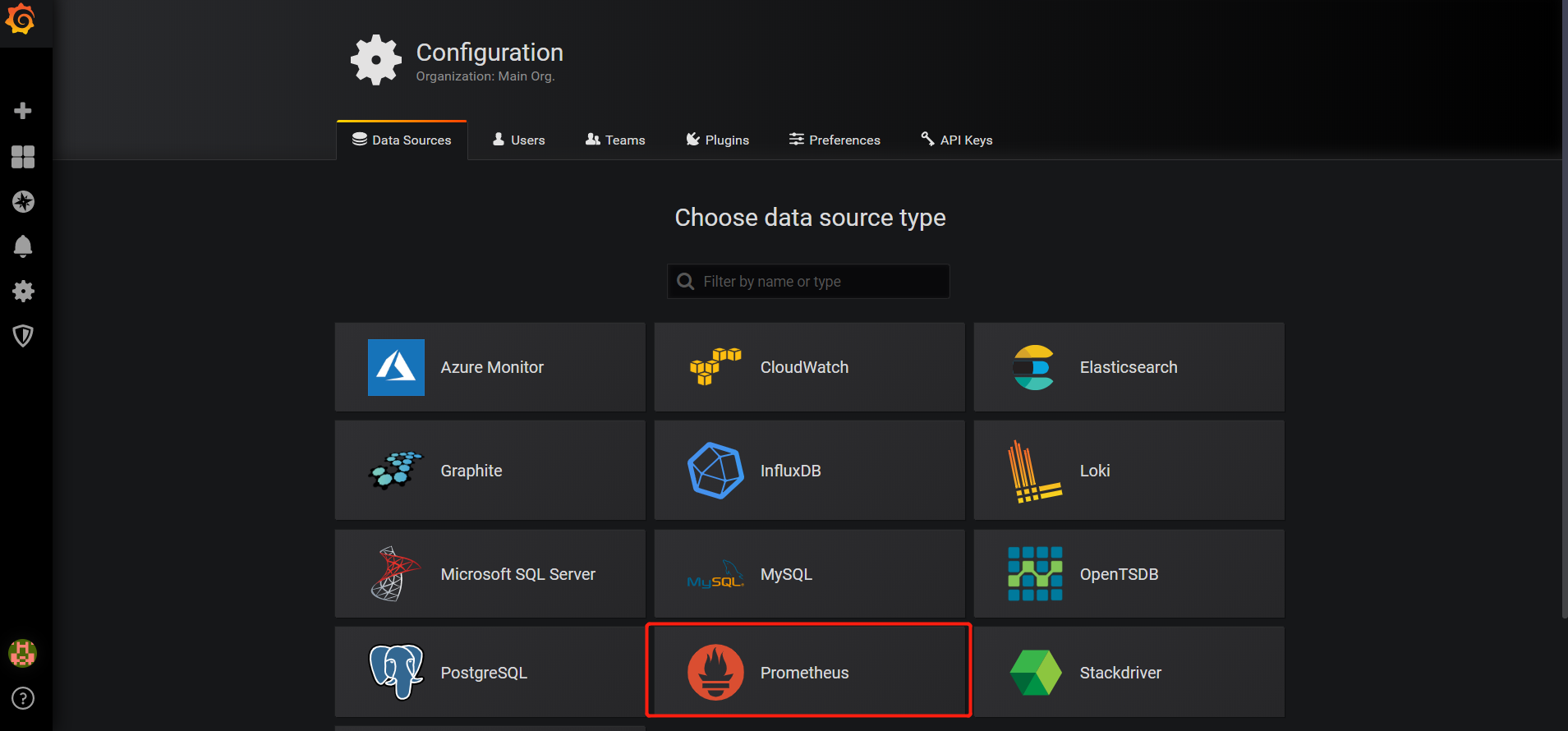1568x731 pixels.
Task: Switch to the Teams tab
Action: click(x=615, y=140)
